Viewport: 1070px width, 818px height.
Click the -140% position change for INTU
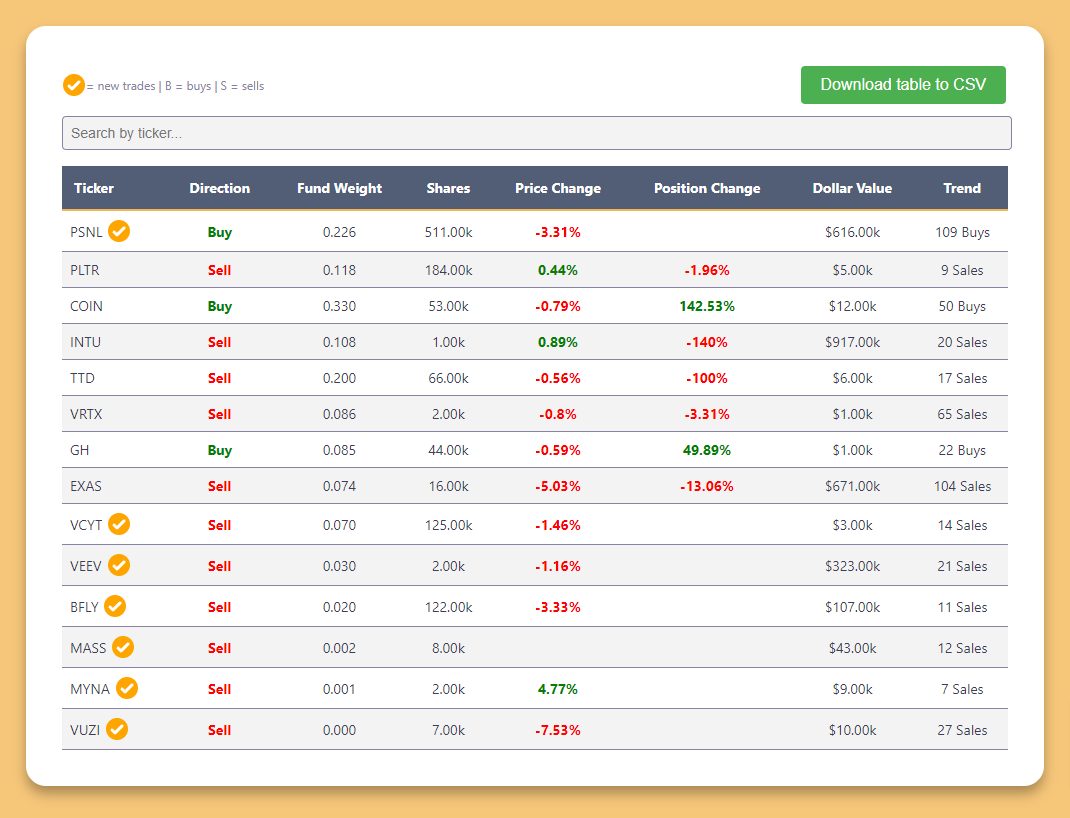coord(707,342)
